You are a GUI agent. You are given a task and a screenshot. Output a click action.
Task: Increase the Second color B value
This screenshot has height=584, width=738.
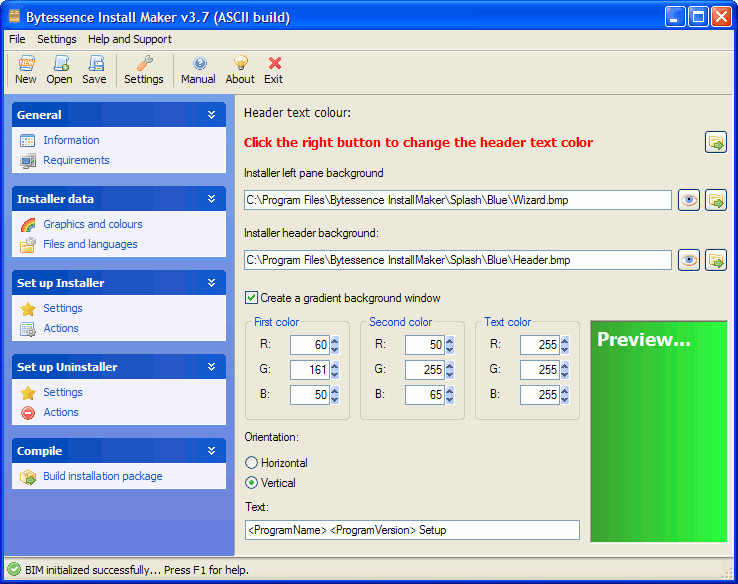[x=449, y=390]
